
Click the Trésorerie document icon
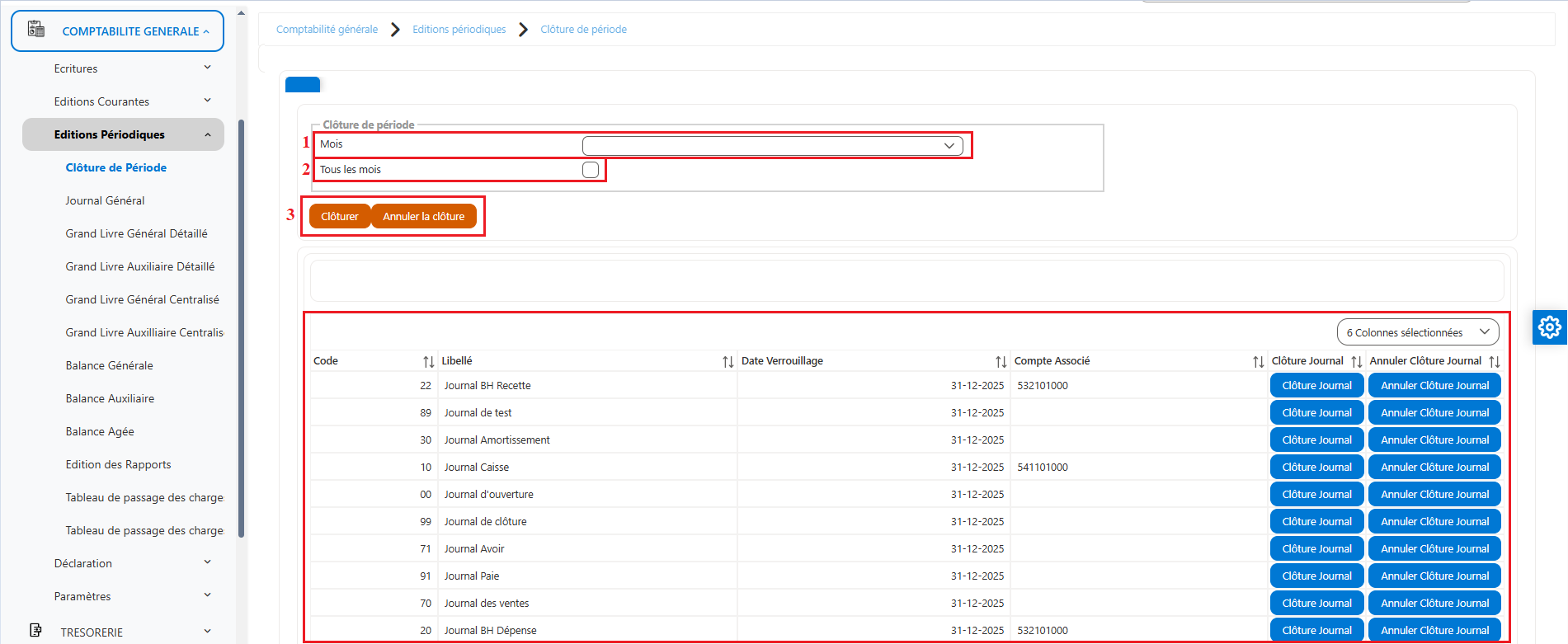point(35,630)
